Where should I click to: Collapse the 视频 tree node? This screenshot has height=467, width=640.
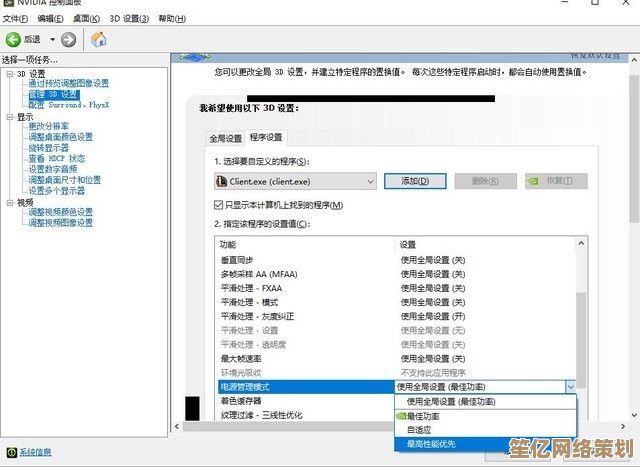click(9, 202)
